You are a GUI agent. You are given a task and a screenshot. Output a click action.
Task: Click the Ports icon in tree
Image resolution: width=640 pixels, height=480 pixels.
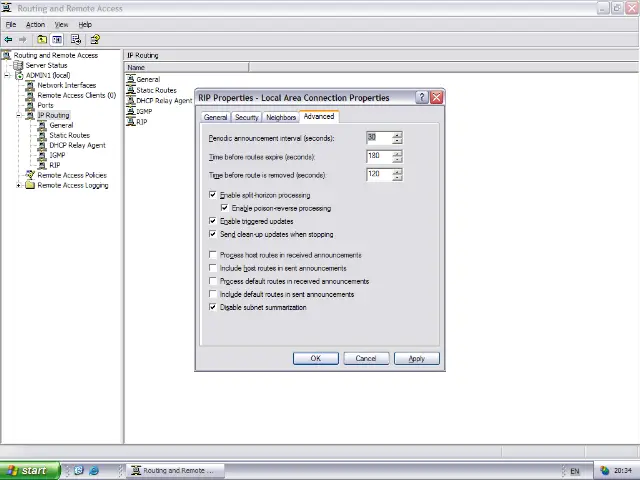tap(30, 105)
